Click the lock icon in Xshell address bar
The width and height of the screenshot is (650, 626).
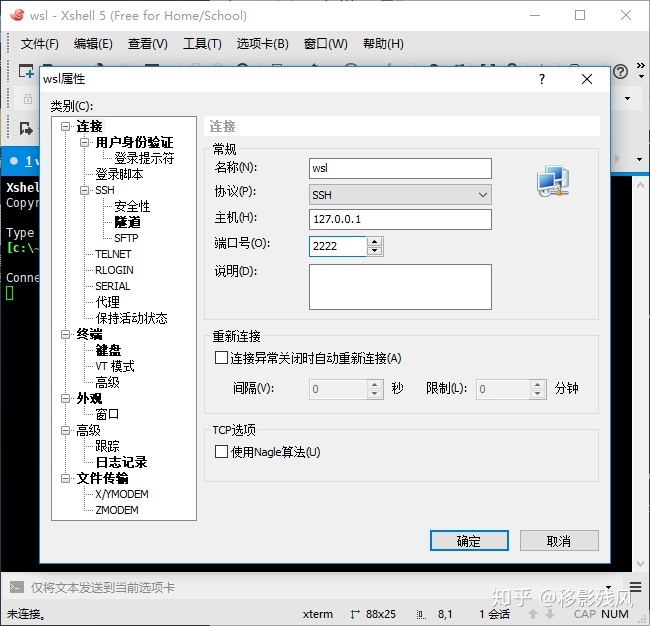point(28,99)
